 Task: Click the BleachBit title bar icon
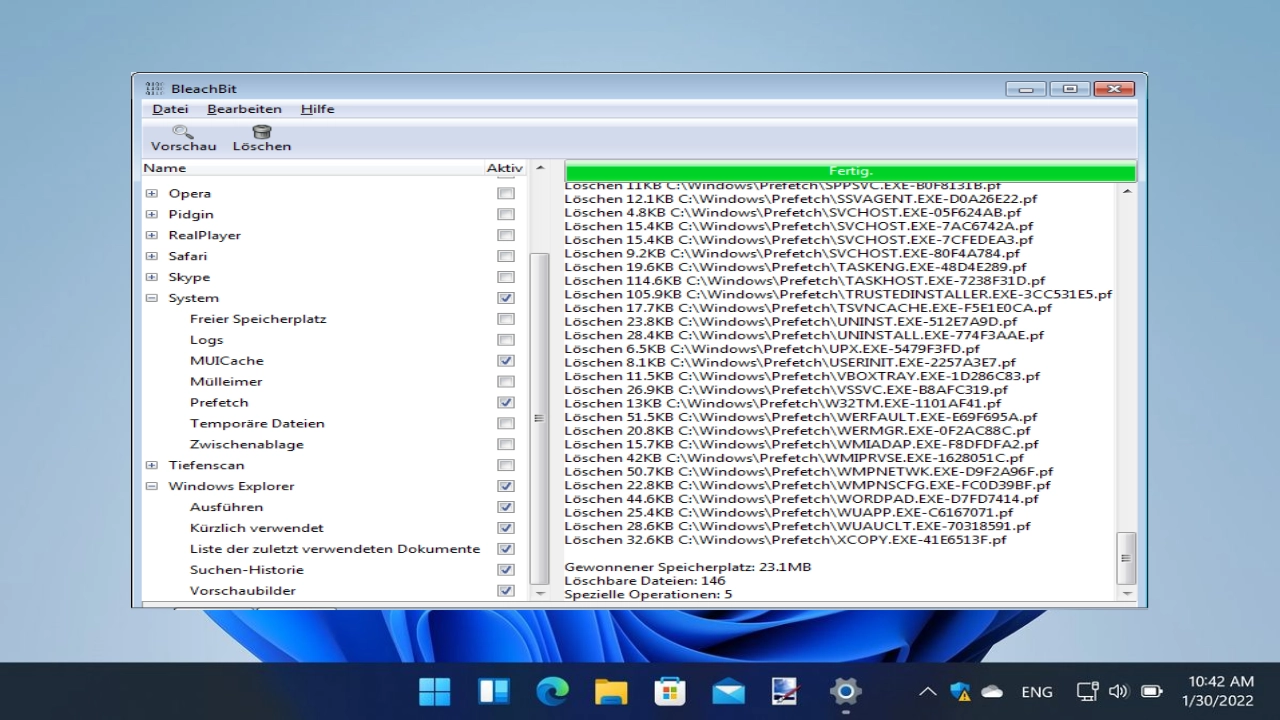(x=154, y=89)
